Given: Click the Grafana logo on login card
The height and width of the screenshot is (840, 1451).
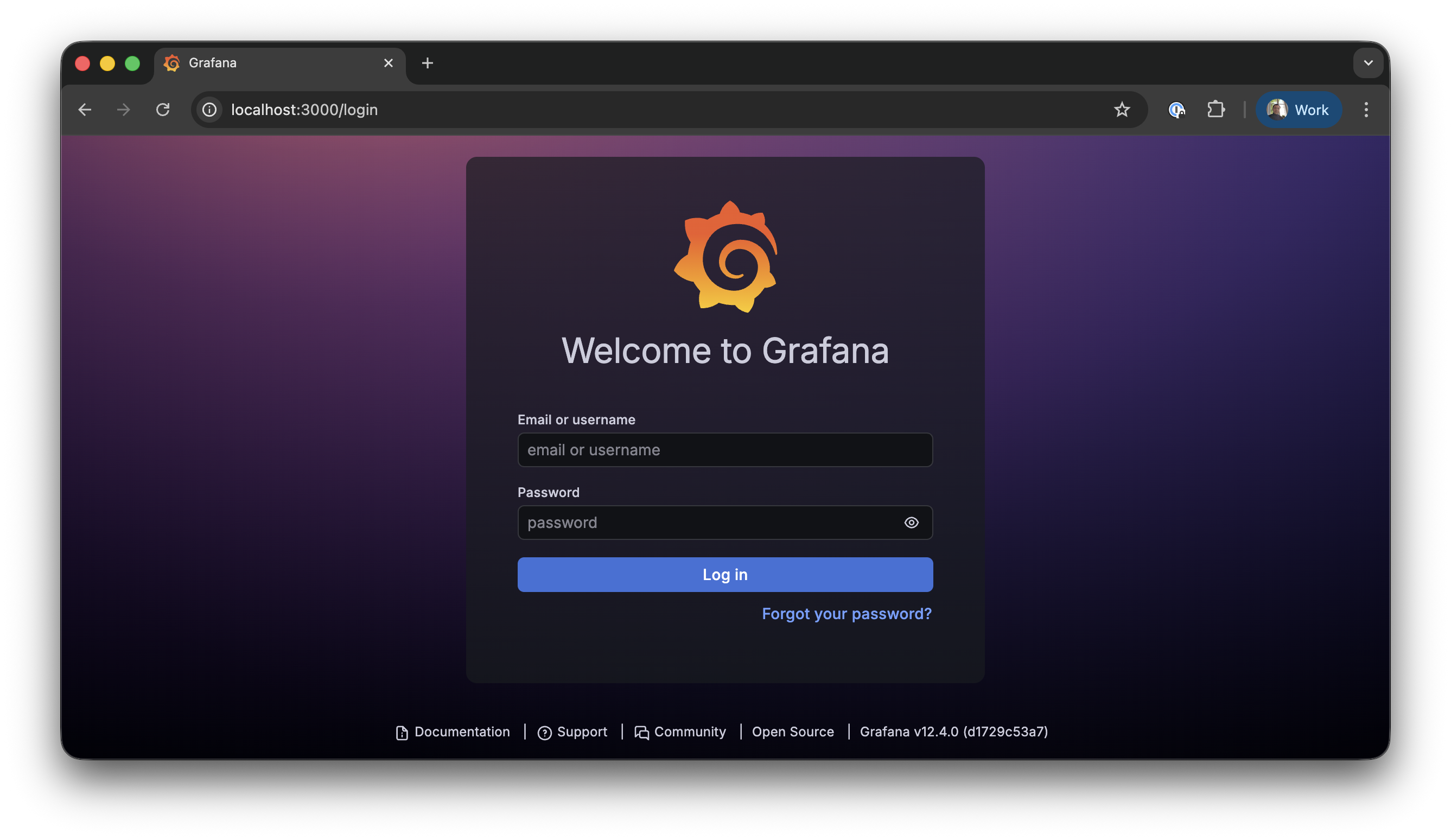Looking at the screenshot, I should tap(725, 257).
